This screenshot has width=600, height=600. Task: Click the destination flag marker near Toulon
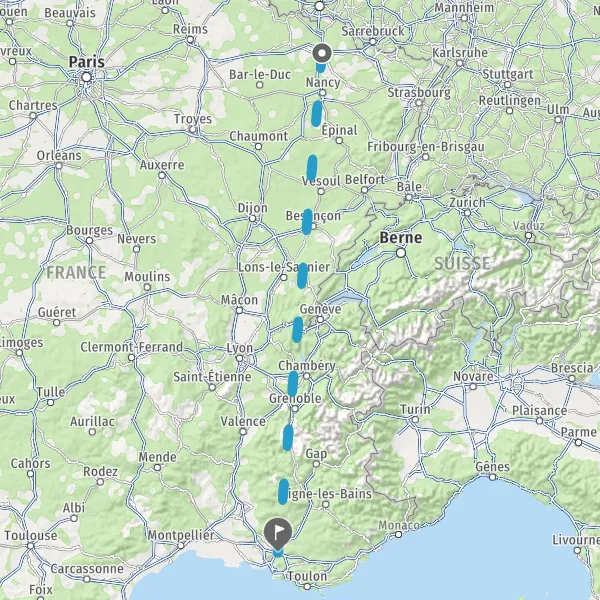278,534
